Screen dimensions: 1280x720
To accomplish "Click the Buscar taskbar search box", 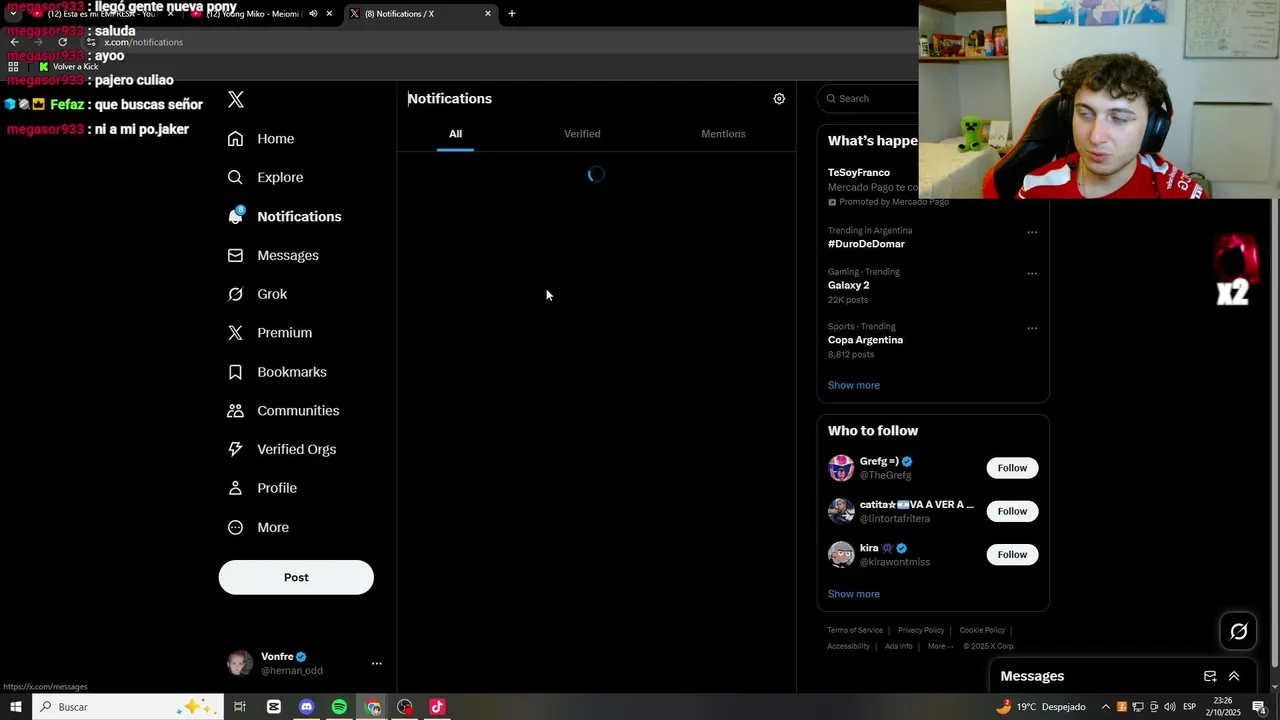I will click(126, 707).
